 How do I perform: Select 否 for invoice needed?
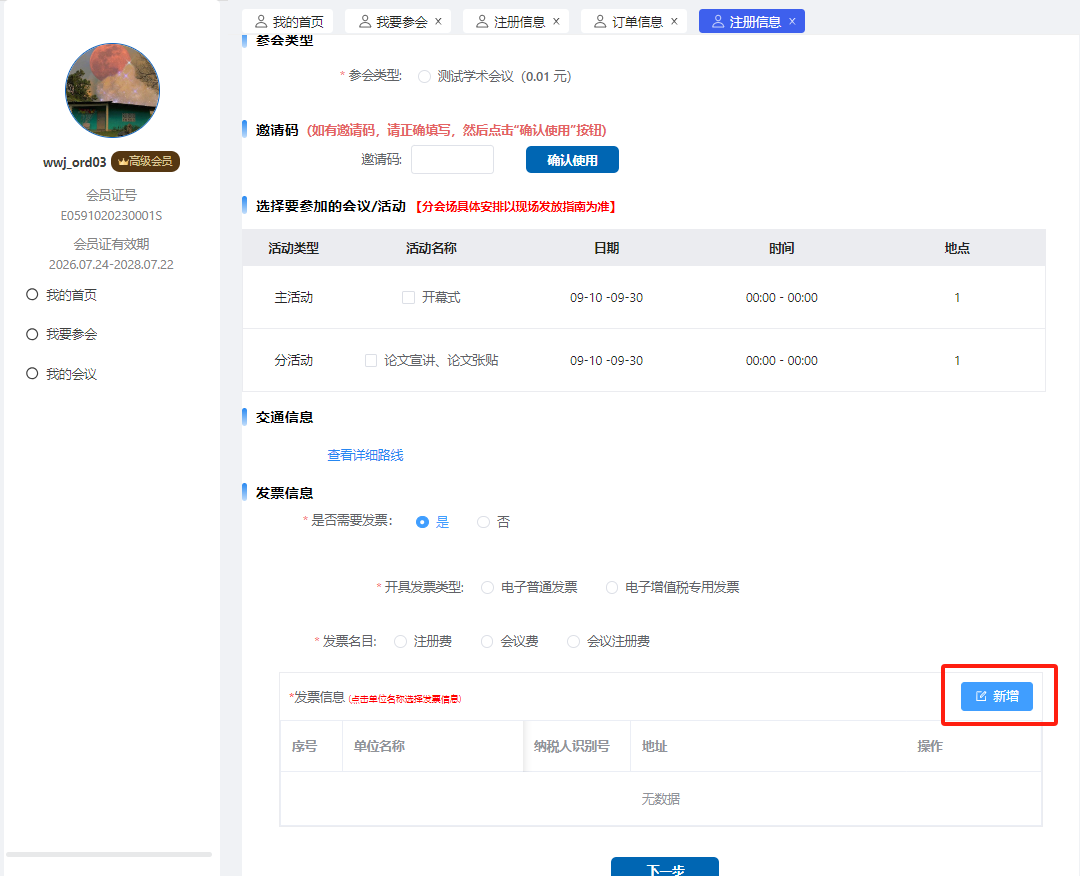pyautogui.click(x=484, y=522)
